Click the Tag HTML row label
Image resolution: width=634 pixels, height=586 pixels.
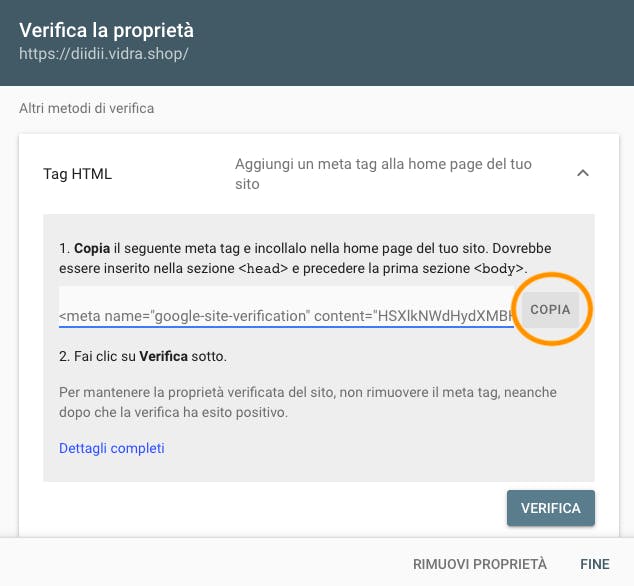tap(77, 174)
